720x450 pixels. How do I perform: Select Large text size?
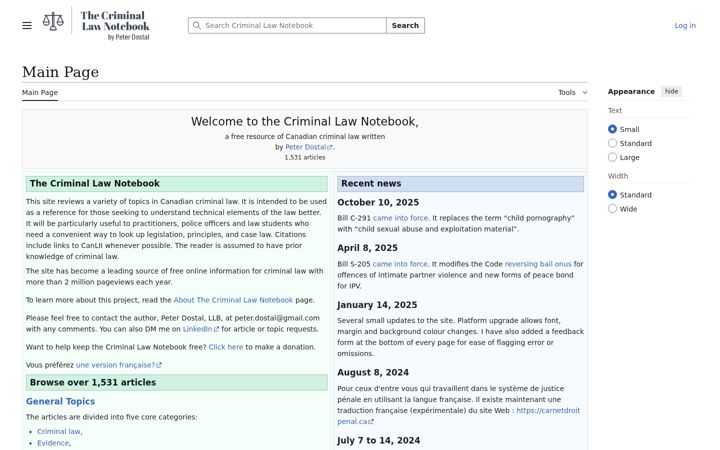click(612, 157)
